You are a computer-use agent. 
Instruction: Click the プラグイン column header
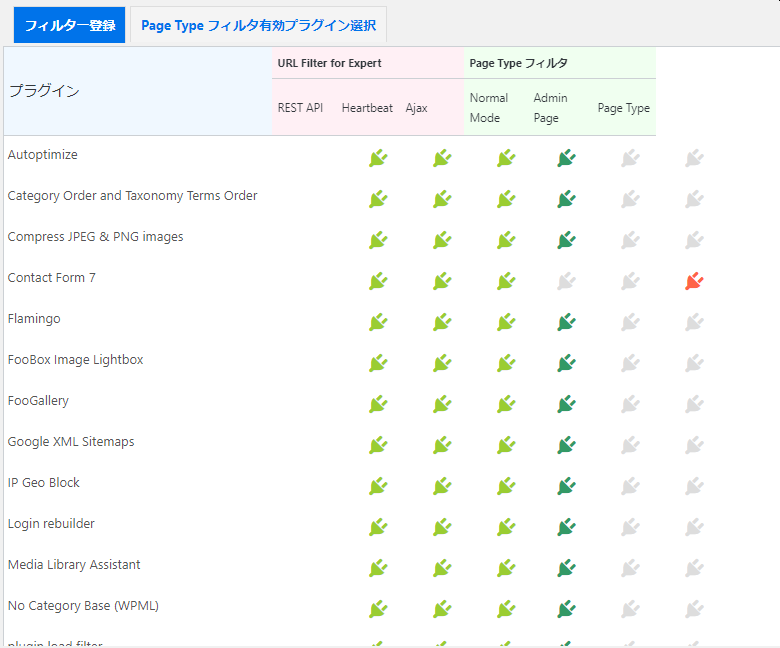pos(44,91)
